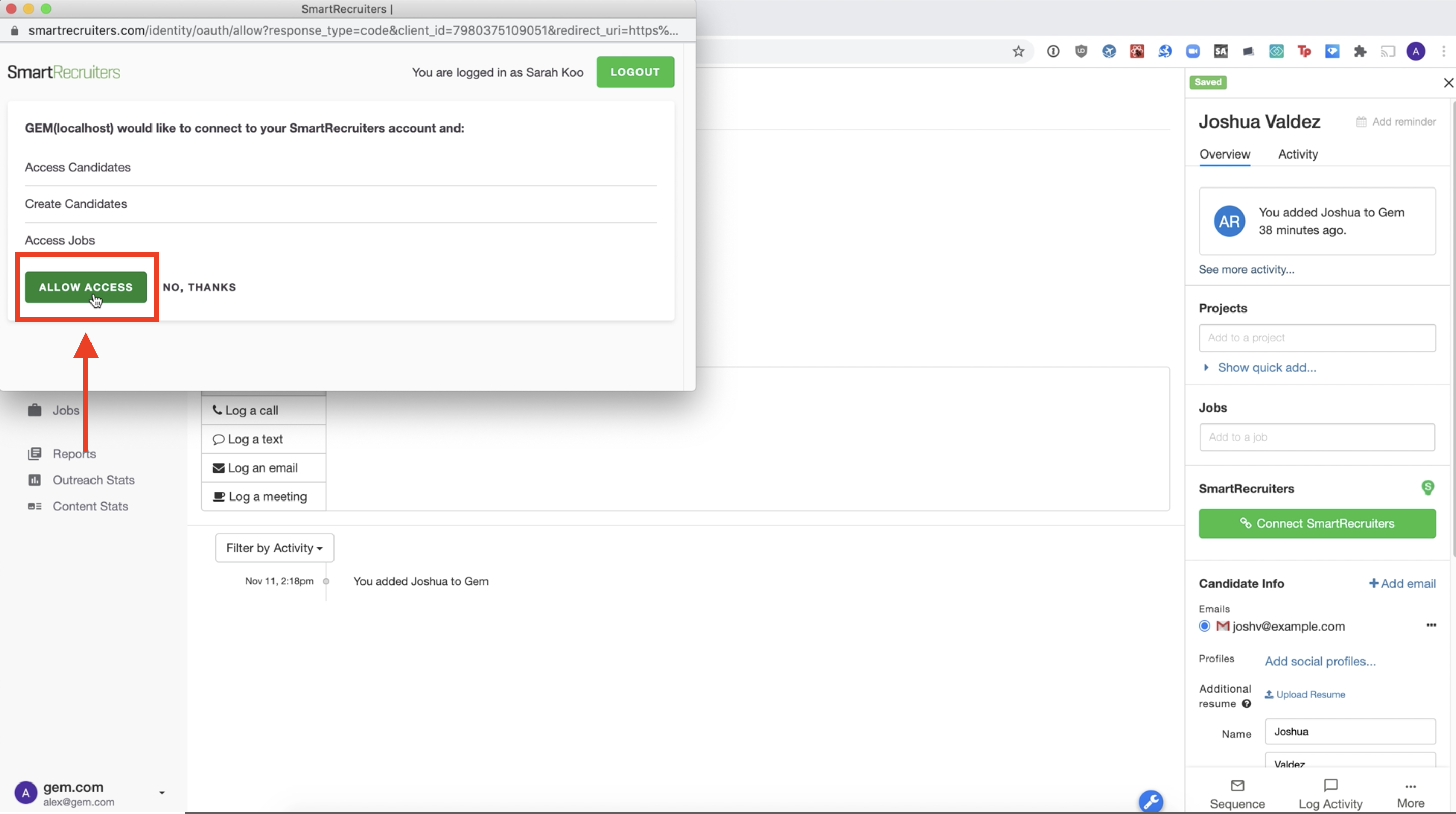Click the lock icon in popup address bar

click(x=15, y=30)
